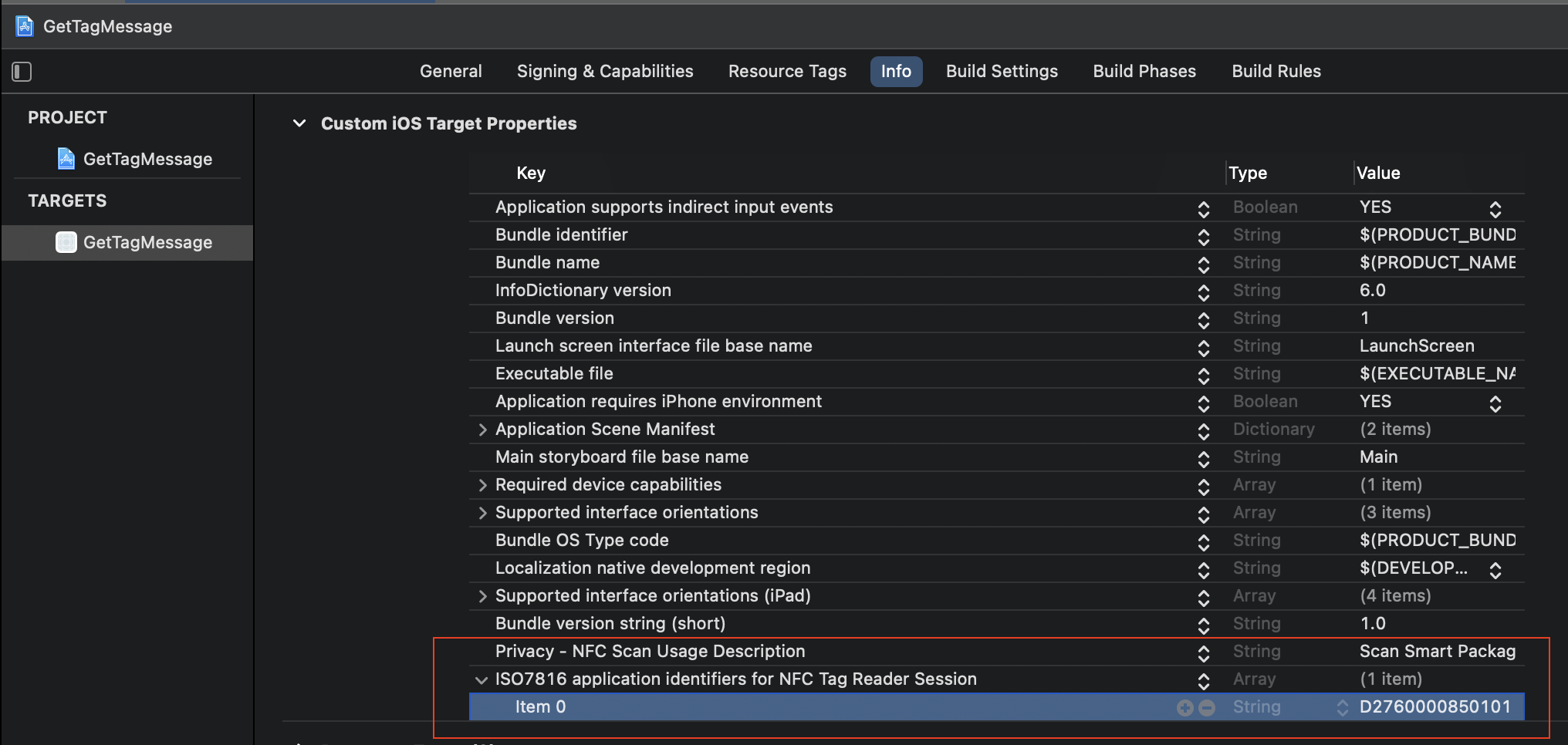The image size is (1568, 745).
Task: Open key stepper for Bundle identifier
Action: 1203,237
